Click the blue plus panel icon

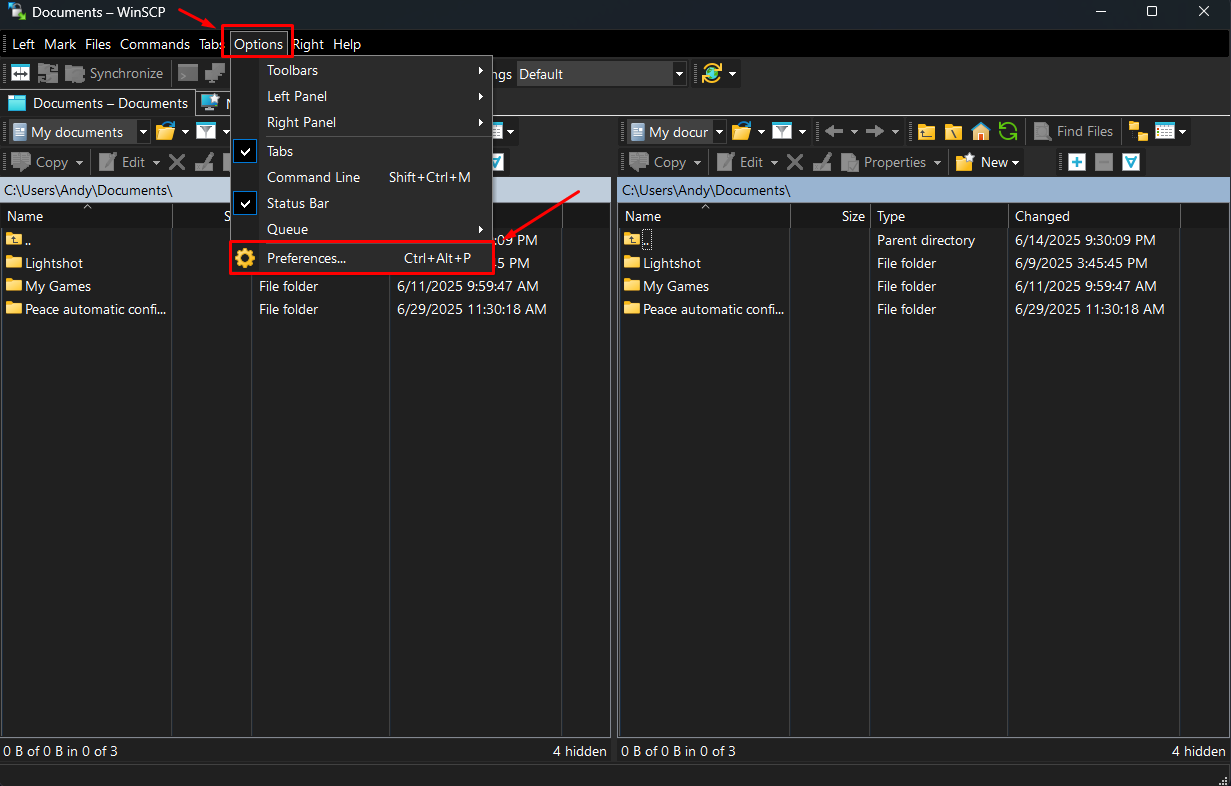[x=1077, y=161]
